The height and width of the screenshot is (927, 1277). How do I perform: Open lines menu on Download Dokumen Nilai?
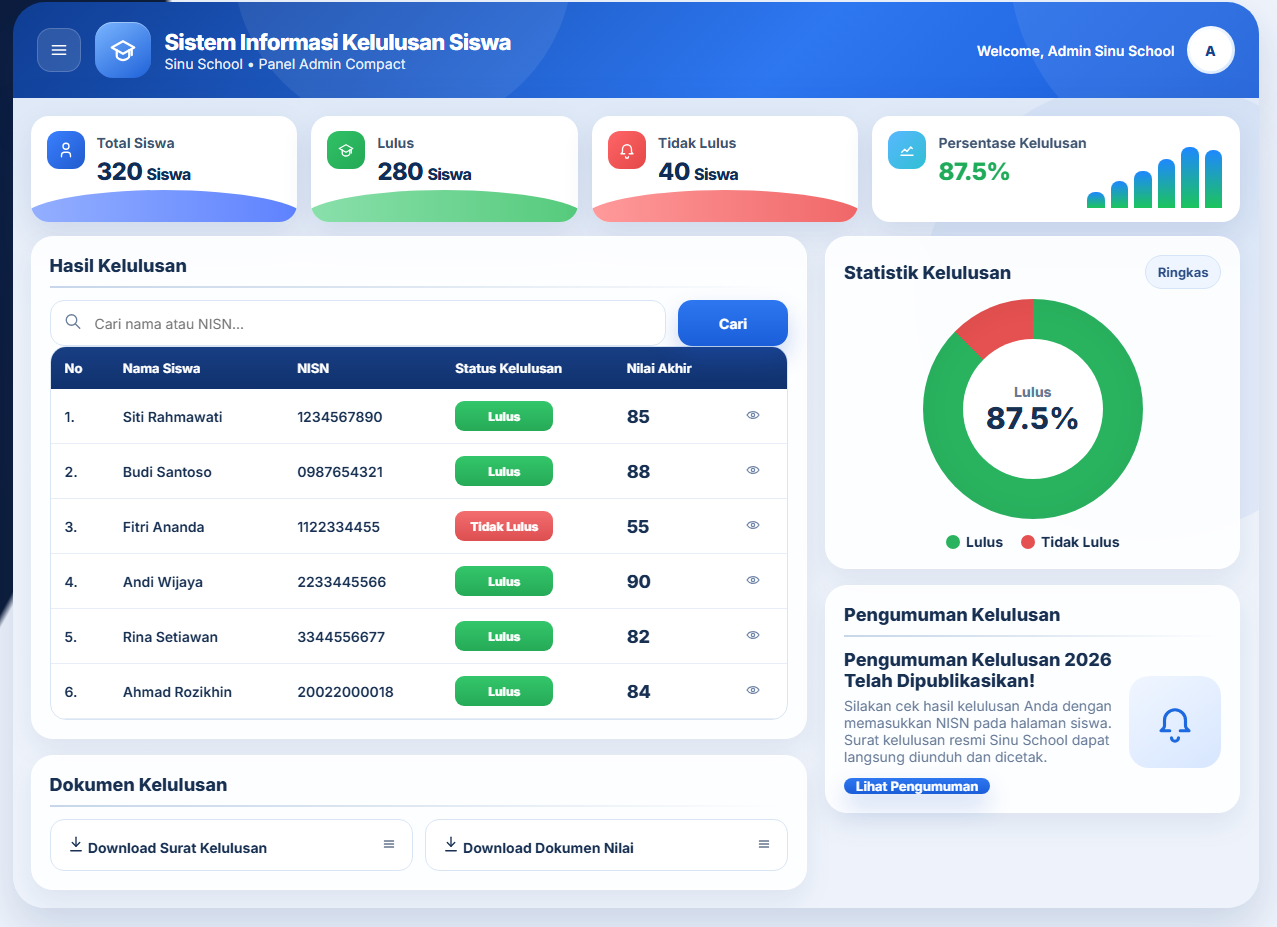(764, 845)
